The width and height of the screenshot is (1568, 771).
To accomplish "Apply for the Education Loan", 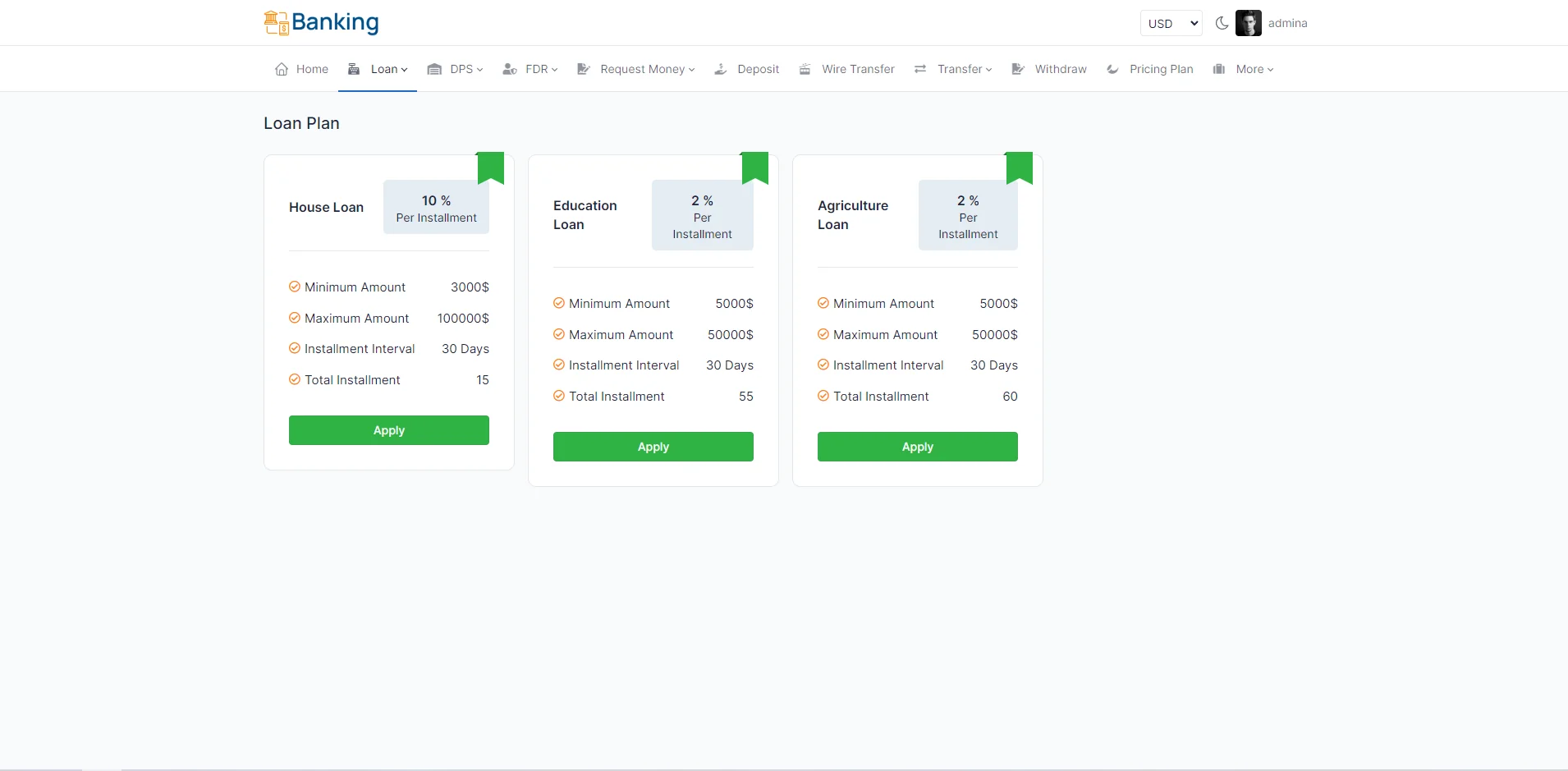I will tap(653, 447).
